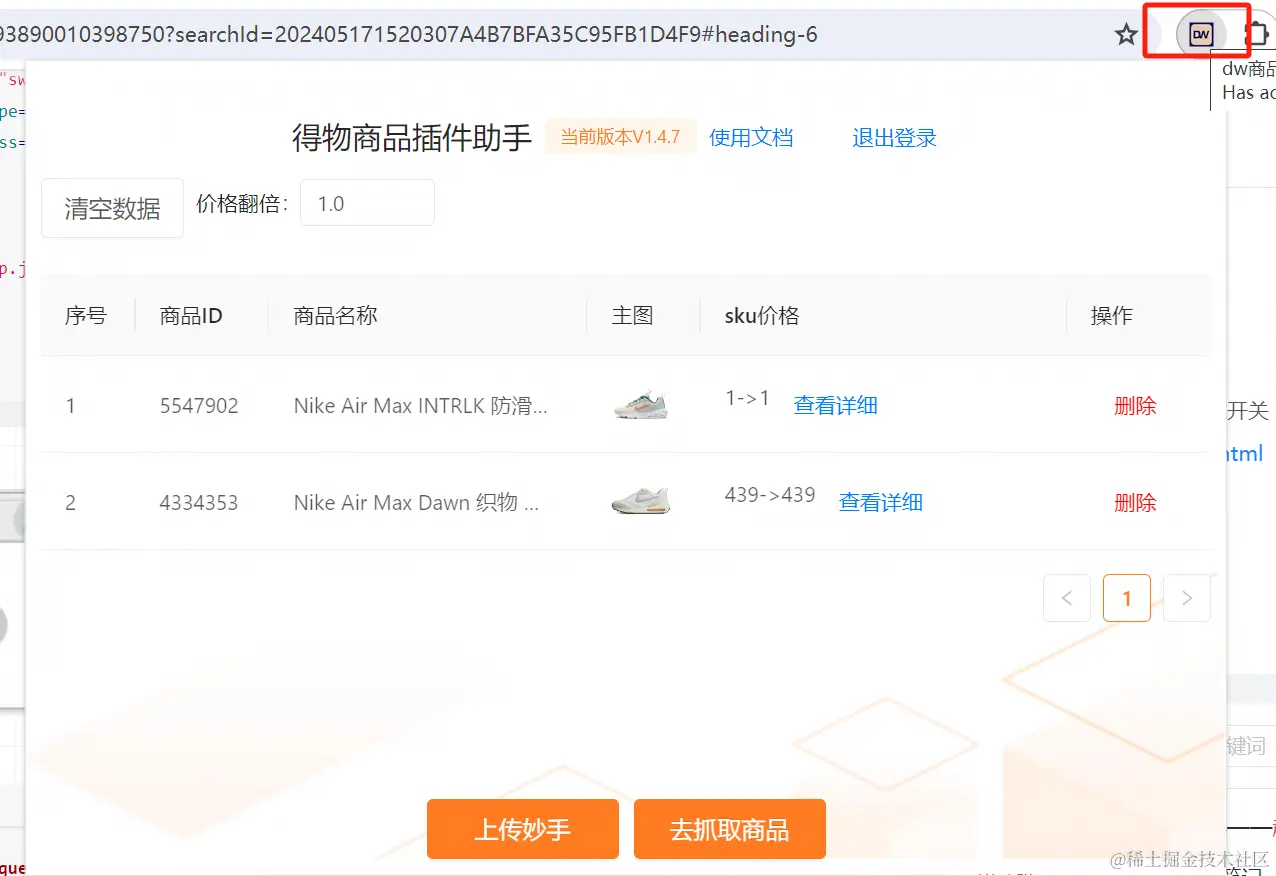
Task: Bookmark page with the star icon
Action: [x=1126, y=35]
